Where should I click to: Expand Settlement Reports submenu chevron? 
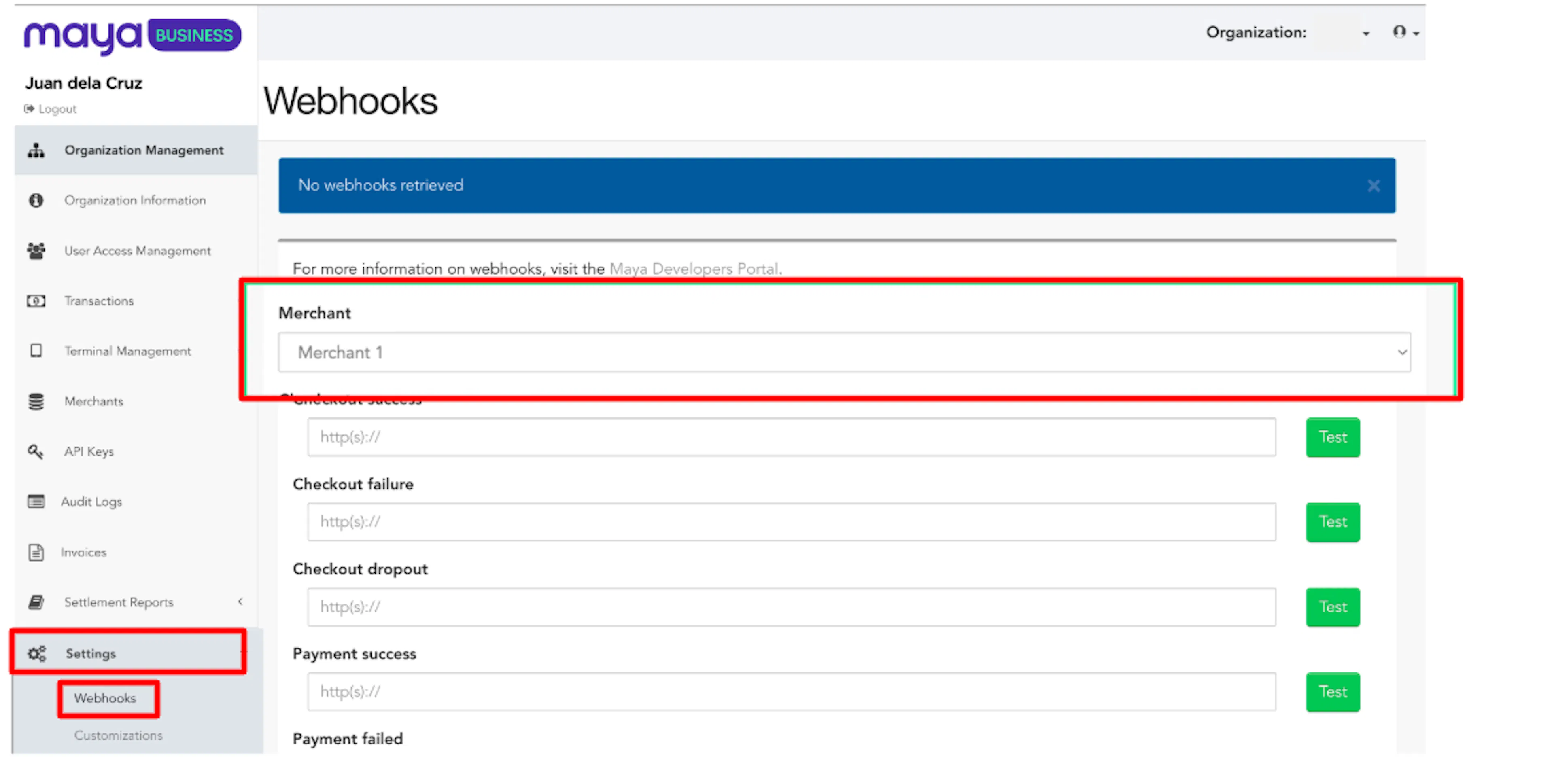pos(241,602)
